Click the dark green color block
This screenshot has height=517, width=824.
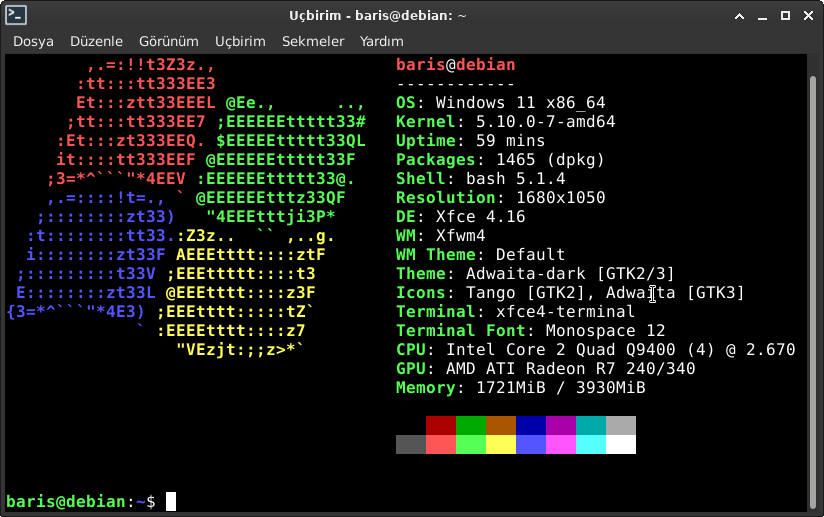coord(471,426)
